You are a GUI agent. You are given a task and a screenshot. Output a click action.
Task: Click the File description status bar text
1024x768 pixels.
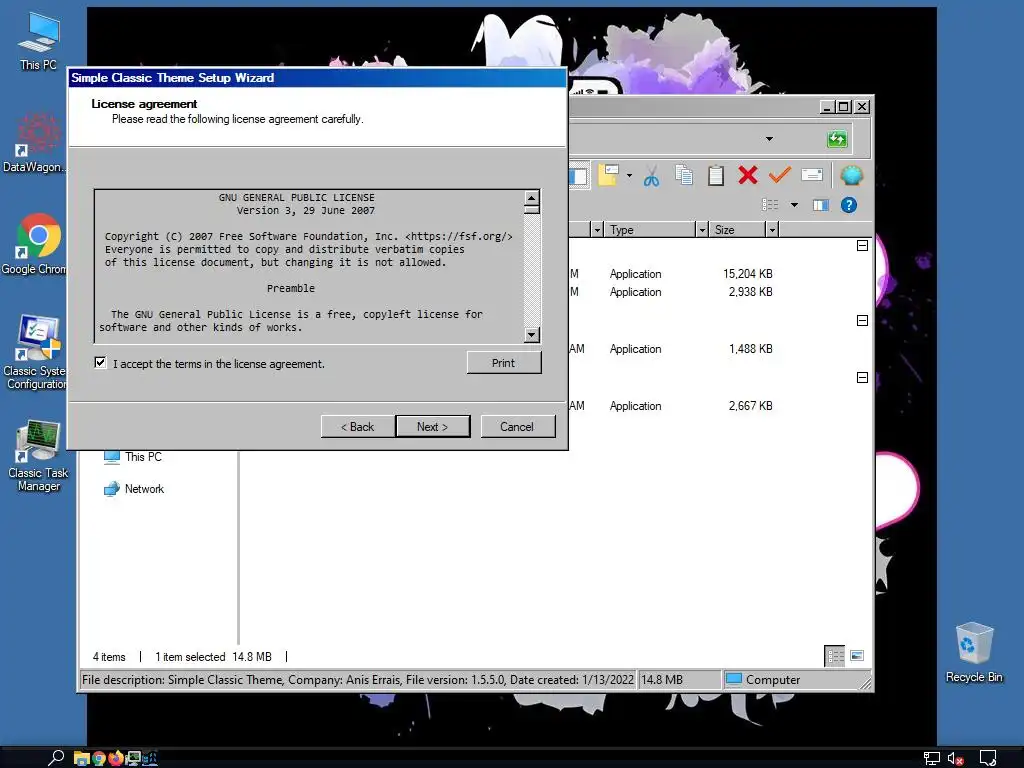pyautogui.click(x=357, y=680)
